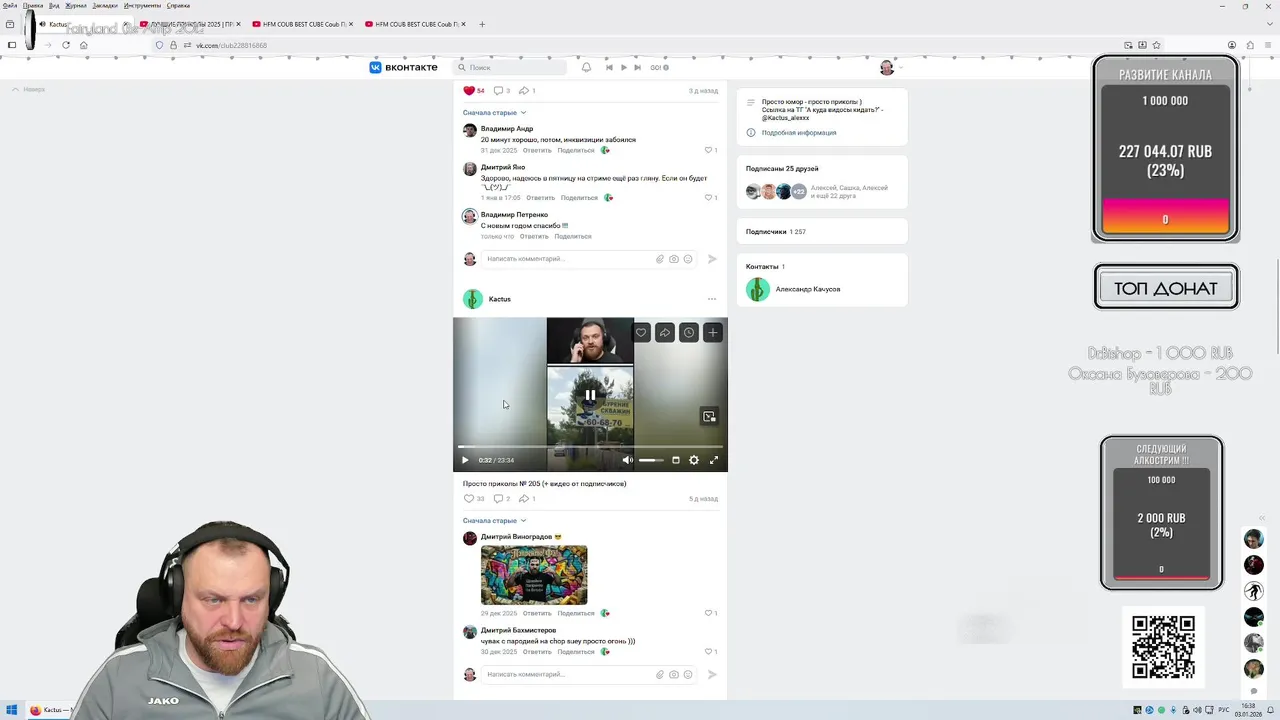Reload the current page
The height and width of the screenshot is (720, 1280).
(x=66, y=45)
